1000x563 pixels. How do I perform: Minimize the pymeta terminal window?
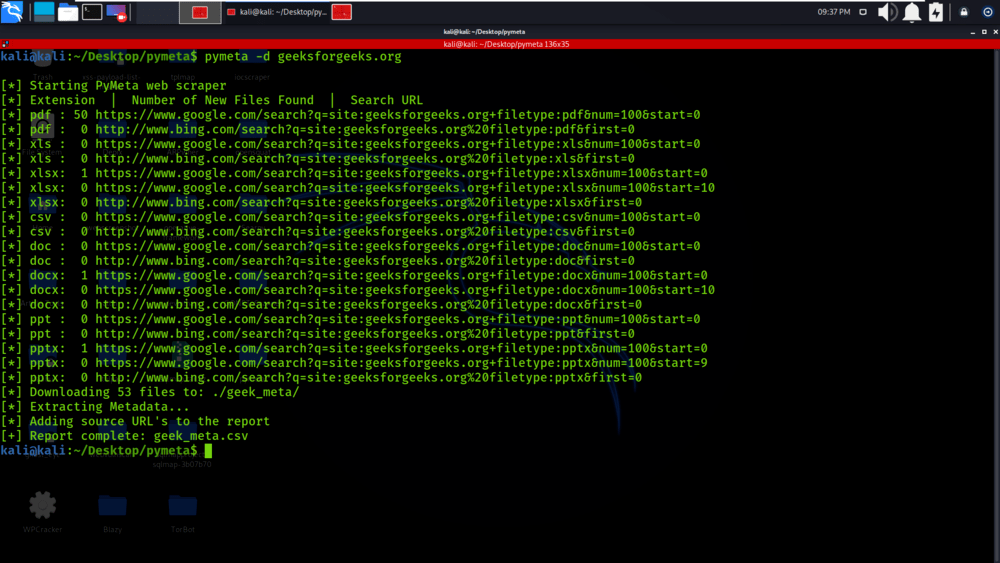[x=973, y=32]
